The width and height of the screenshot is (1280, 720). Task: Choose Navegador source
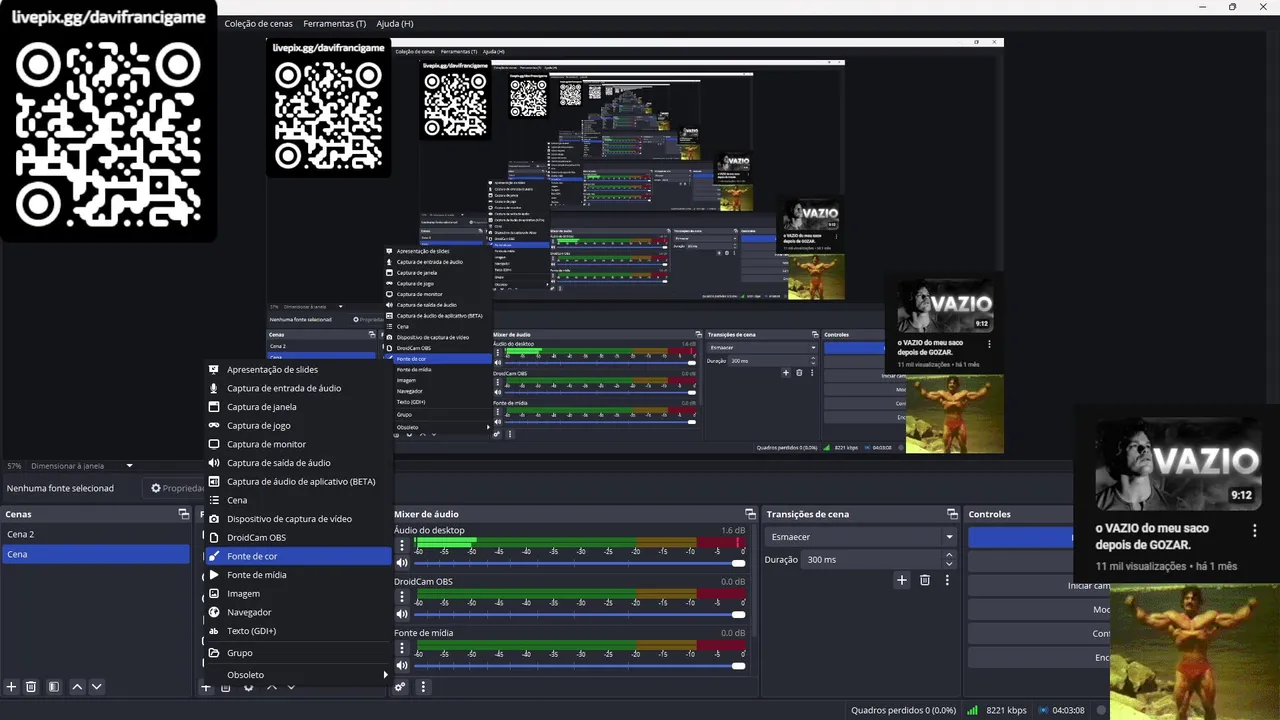coord(298,612)
